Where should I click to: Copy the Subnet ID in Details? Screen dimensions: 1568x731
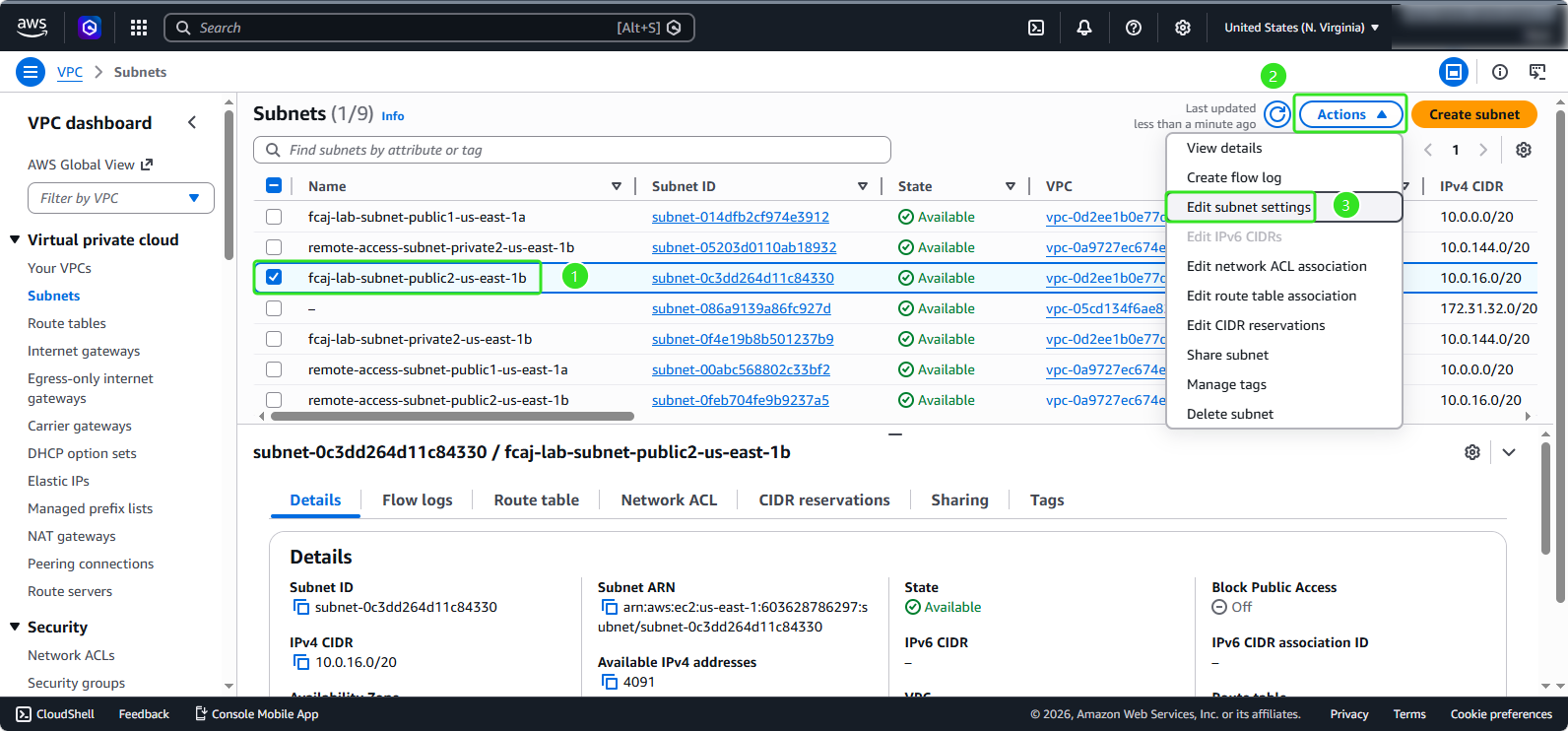(301, 608)
